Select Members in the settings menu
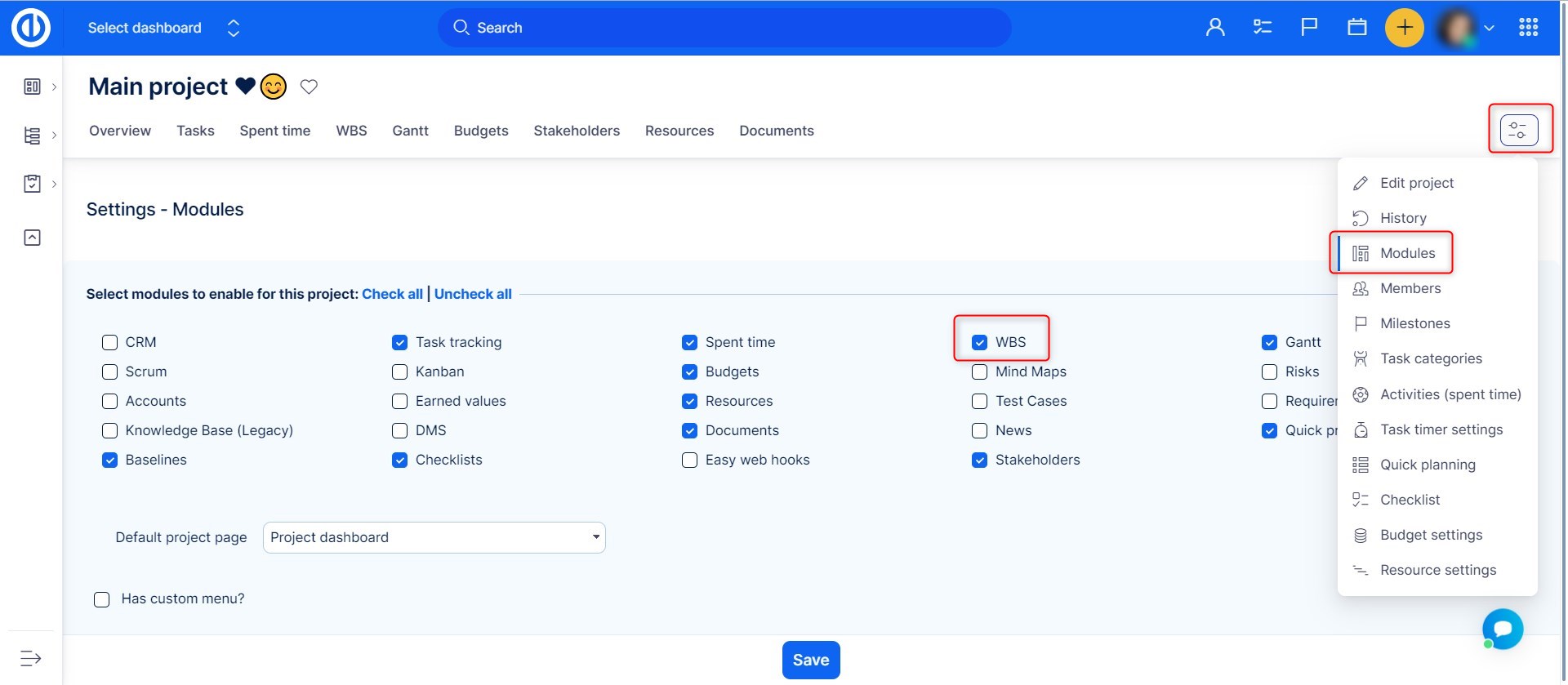This screenshot has width=1568, height=685. (1410, 288)
